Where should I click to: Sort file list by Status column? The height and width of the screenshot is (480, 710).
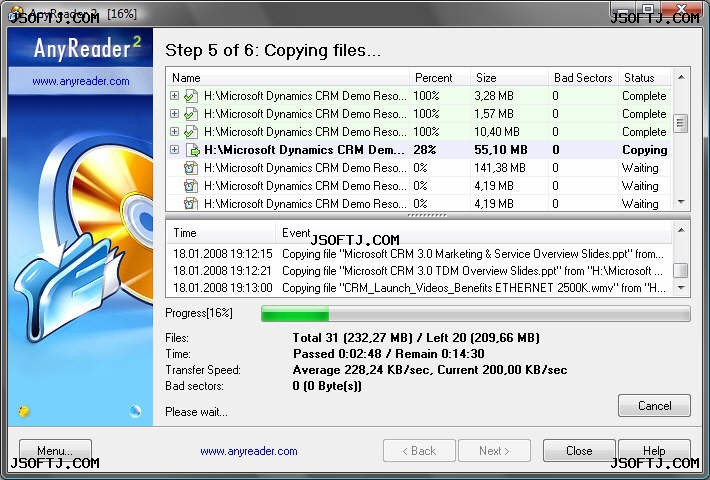(644, 78)
